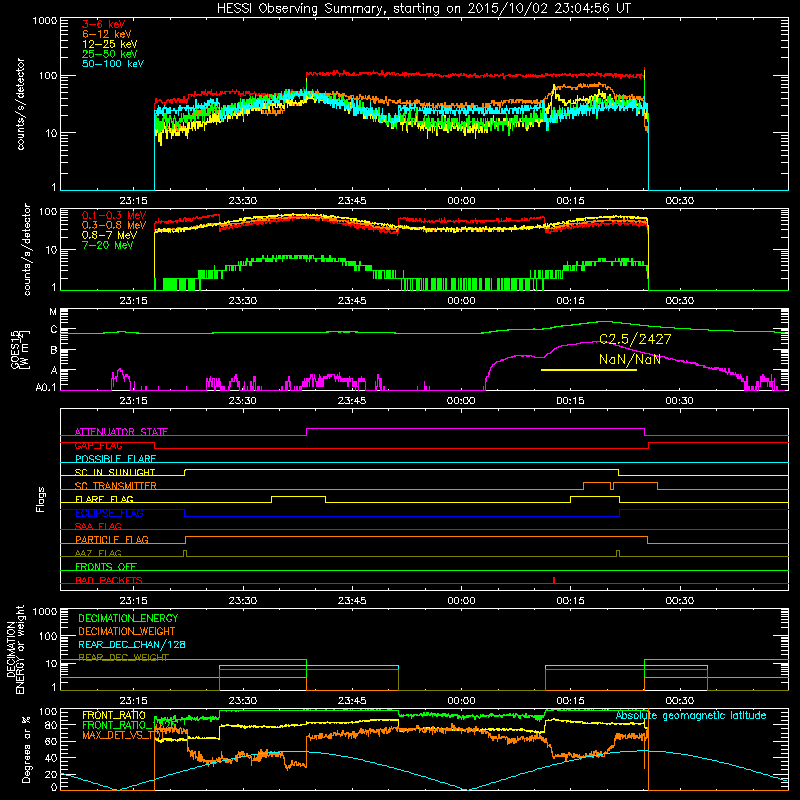Click the REAR_DEC_WEIGHT legend label
Image resolution: width=800 pixels, height=800 pixels.
[x=123, y=658]
